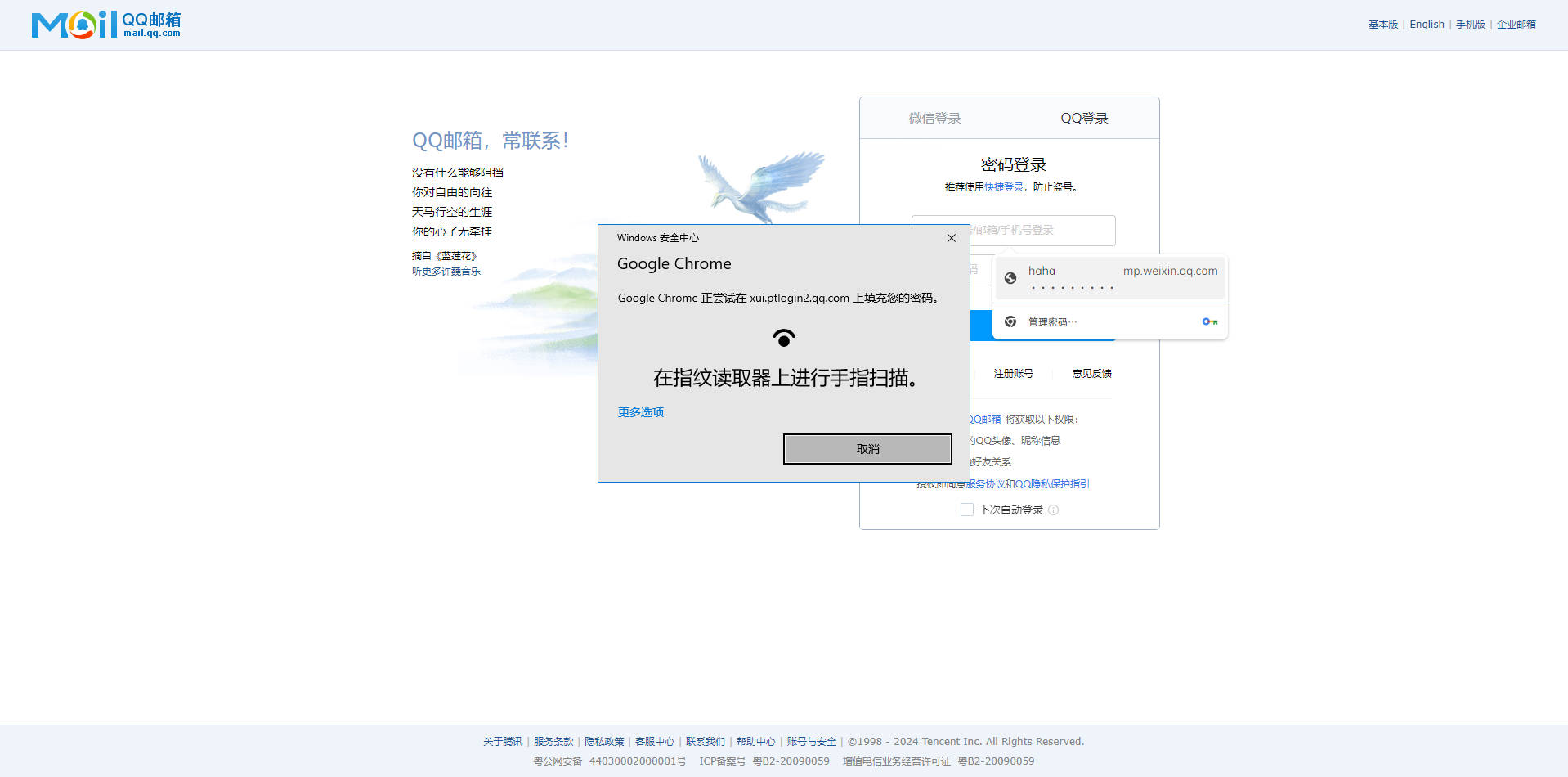Click the mp.weixin.qq.com text
Viewport: 1568px width, 777px height.
click(1170, 271)
